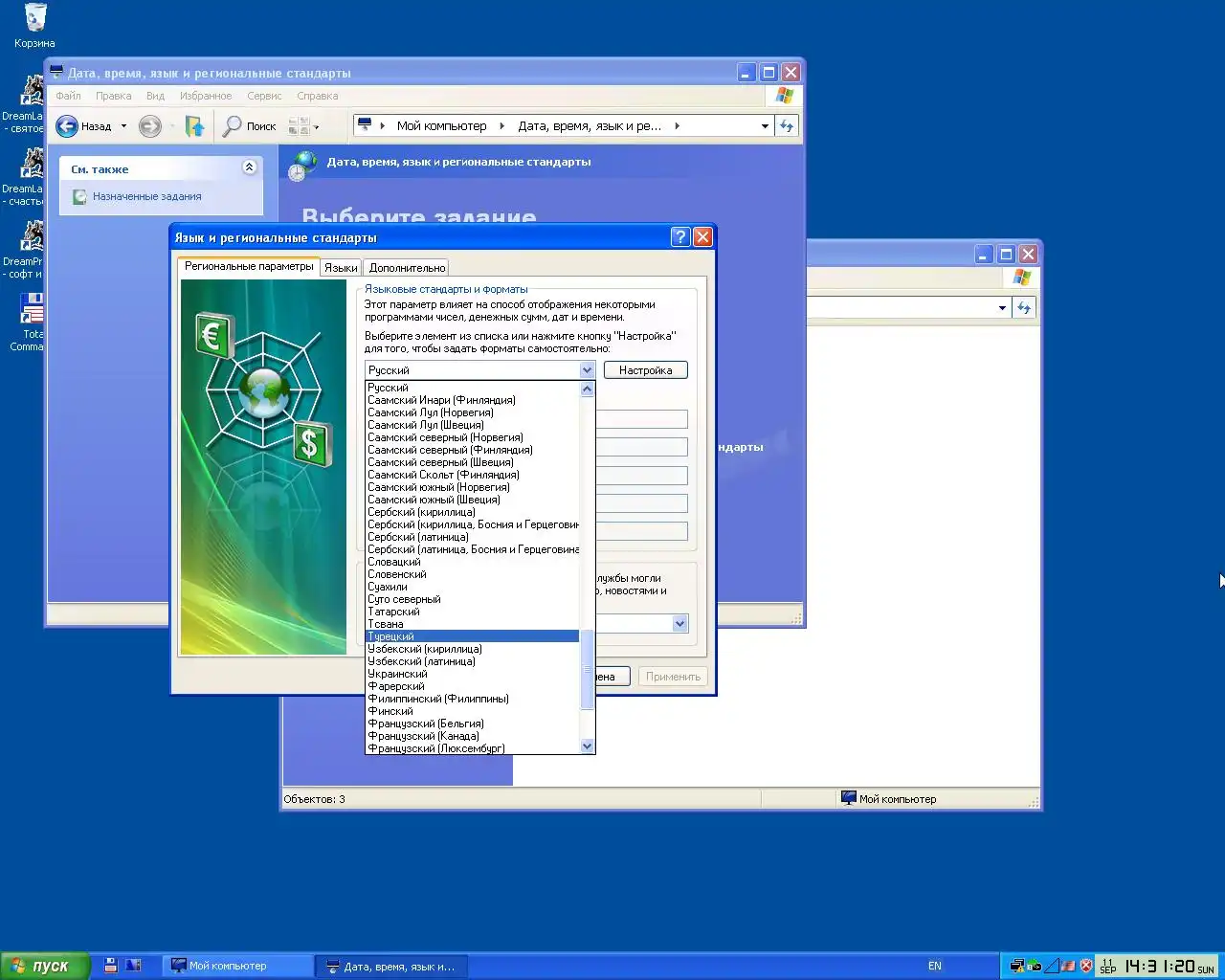Click the Мой компьютер taskbar button
1225x980 pixels.
coord(238,966)
